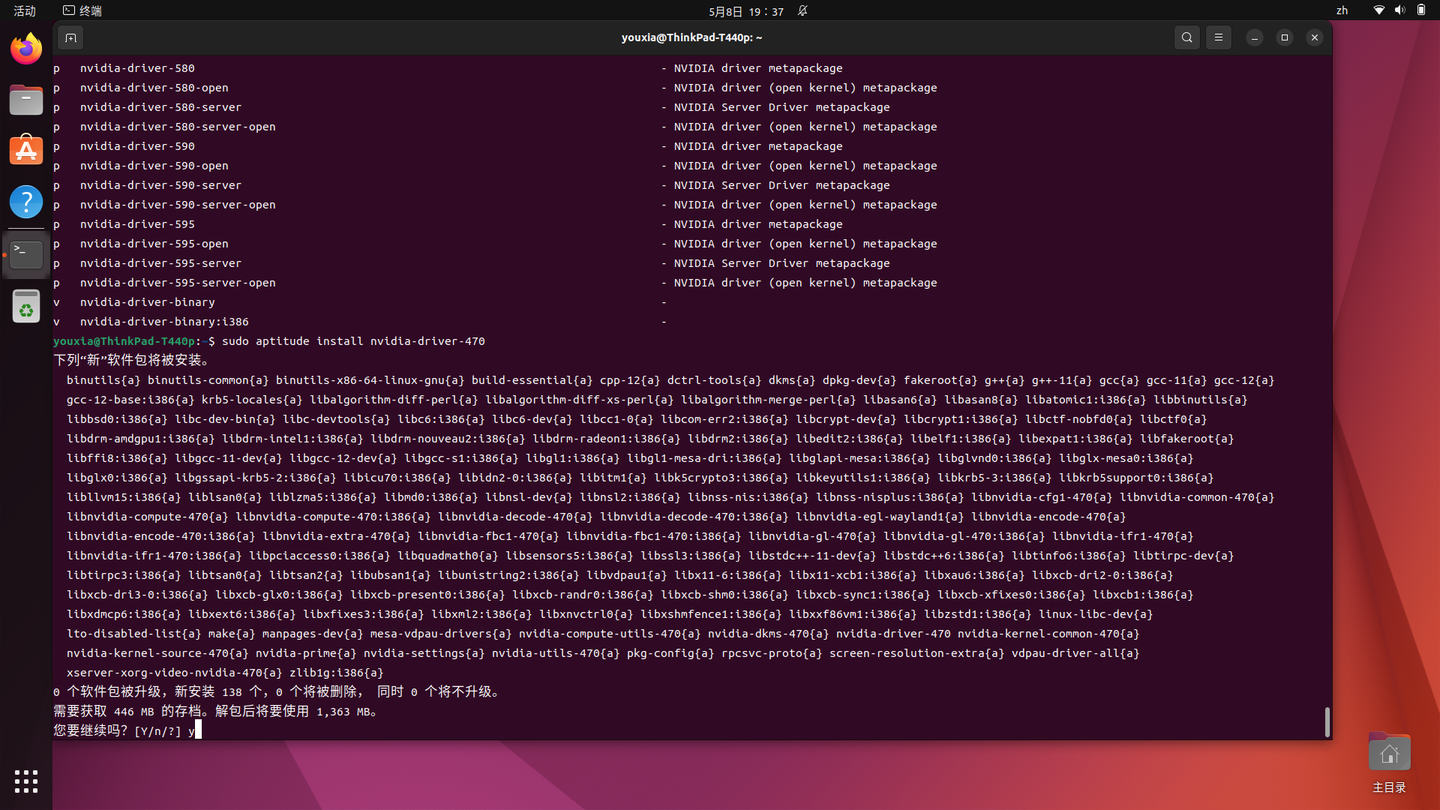Click libnvidia-cfg1-470{a} in list
1440x810 pixels.
click(1041, 497)
